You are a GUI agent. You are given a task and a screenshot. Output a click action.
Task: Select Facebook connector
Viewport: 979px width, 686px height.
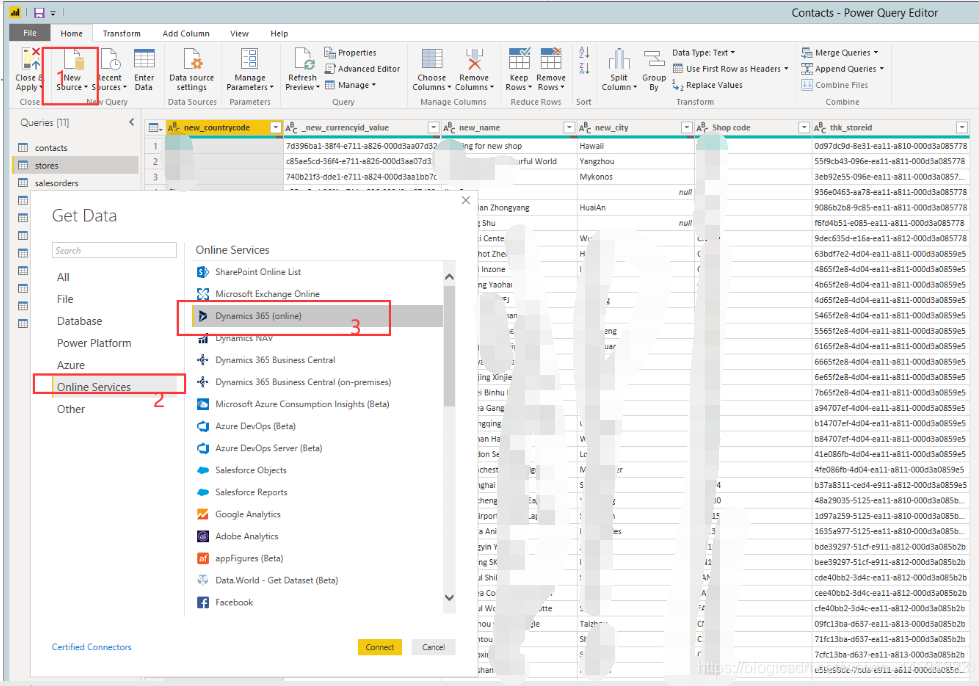[x=317, y=602]
